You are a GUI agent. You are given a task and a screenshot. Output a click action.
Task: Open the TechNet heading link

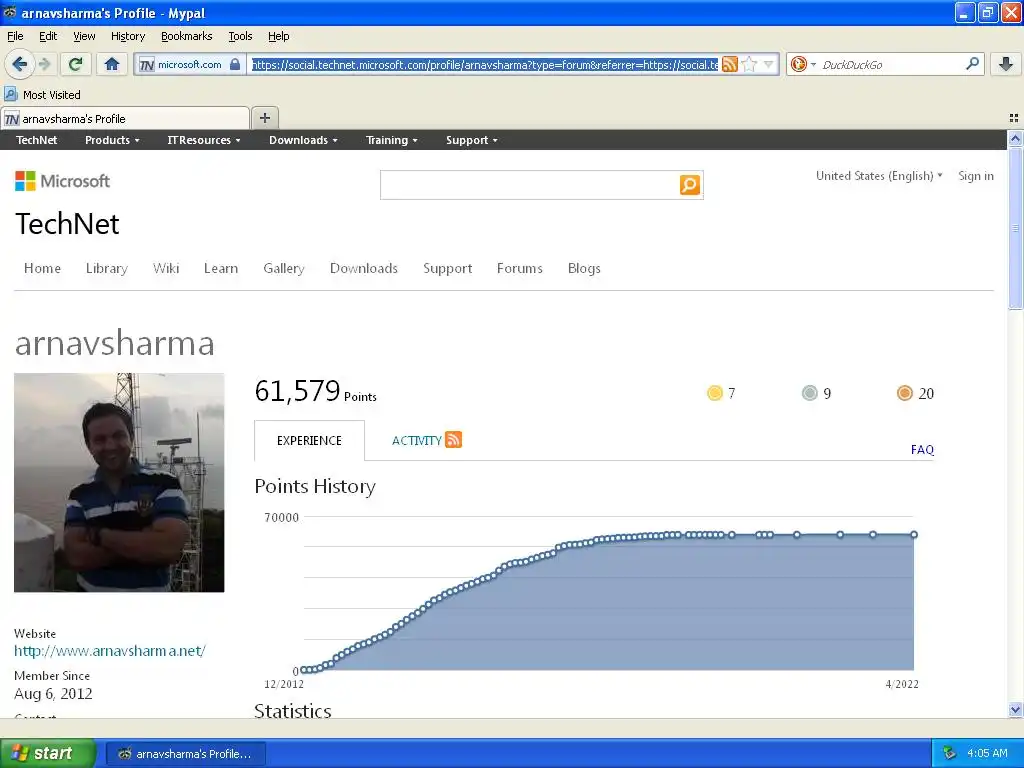[67, 224]
